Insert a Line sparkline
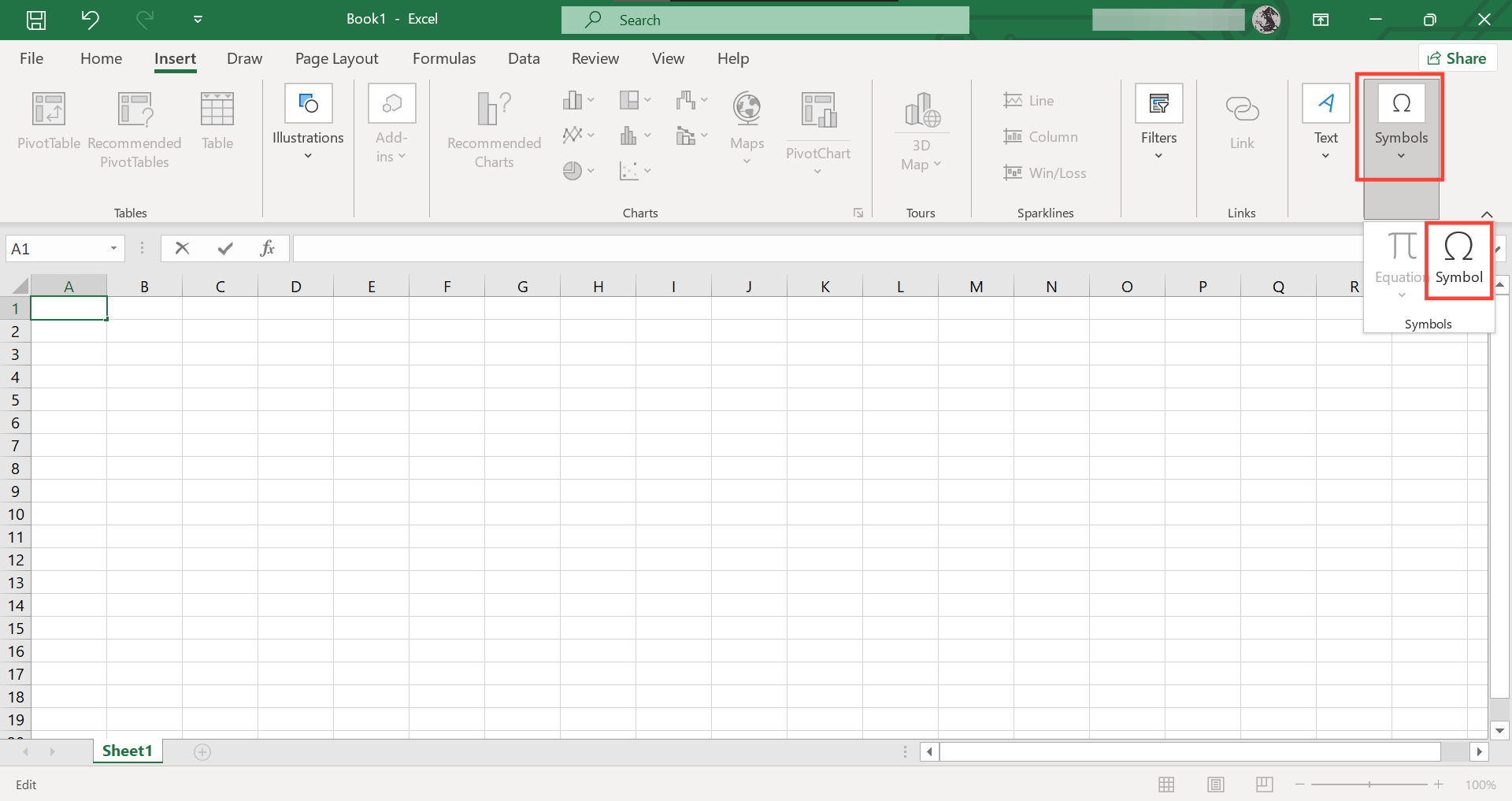This screenshot has height=801, width=1512. click(1032, 100)
